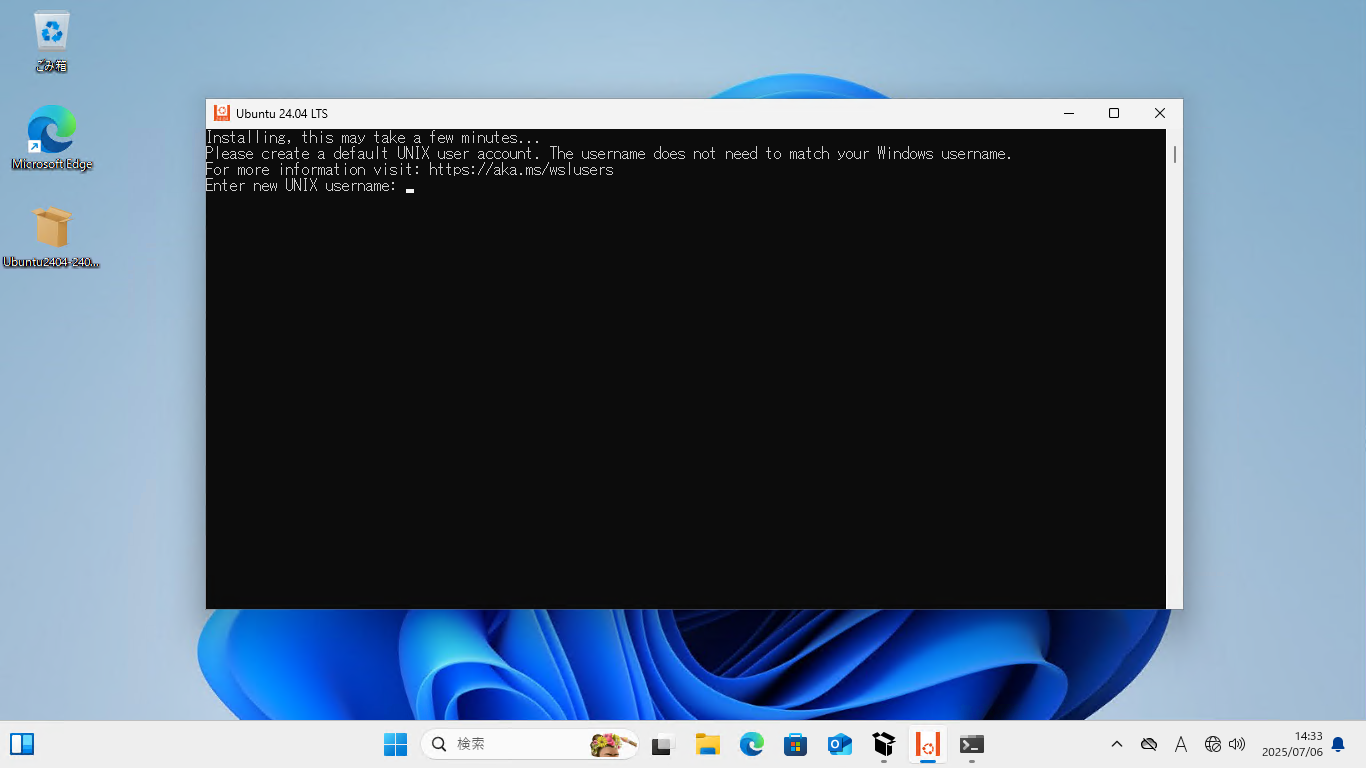Open the network globe tray icon
This screenshot has width=1366, height=768.
tap(1213, 744)
